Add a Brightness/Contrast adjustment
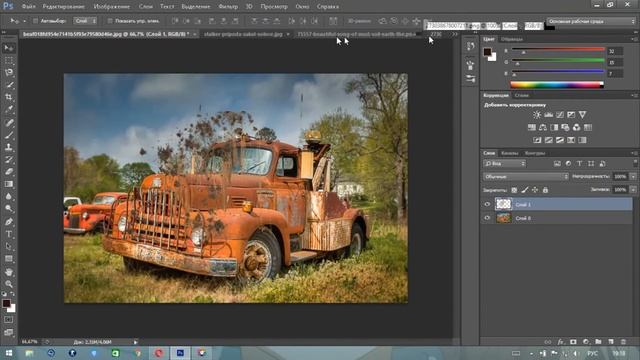Screen dimensions: 640x360 click(537, 115)
